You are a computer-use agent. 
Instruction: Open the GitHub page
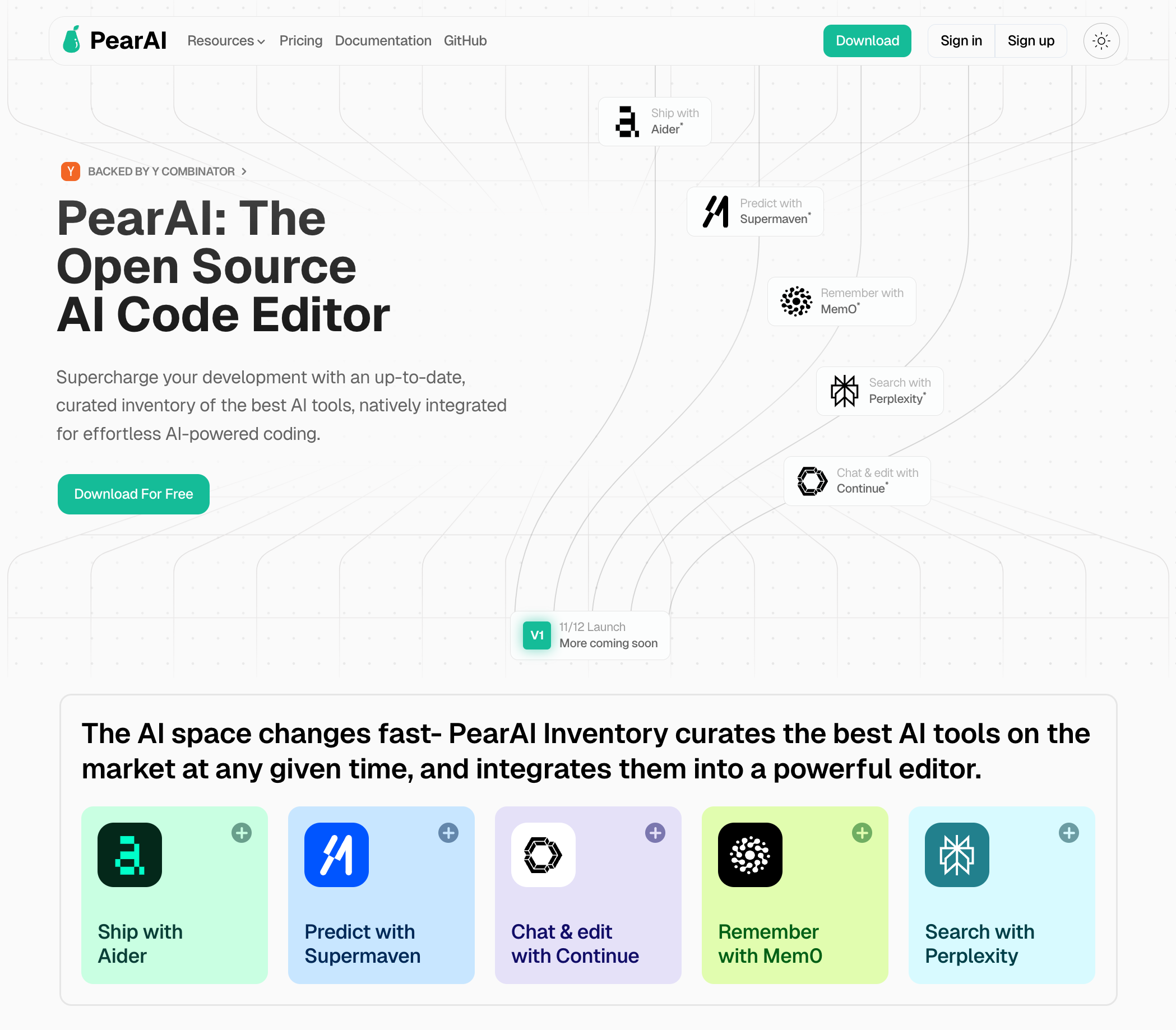[x=465, y=41]
